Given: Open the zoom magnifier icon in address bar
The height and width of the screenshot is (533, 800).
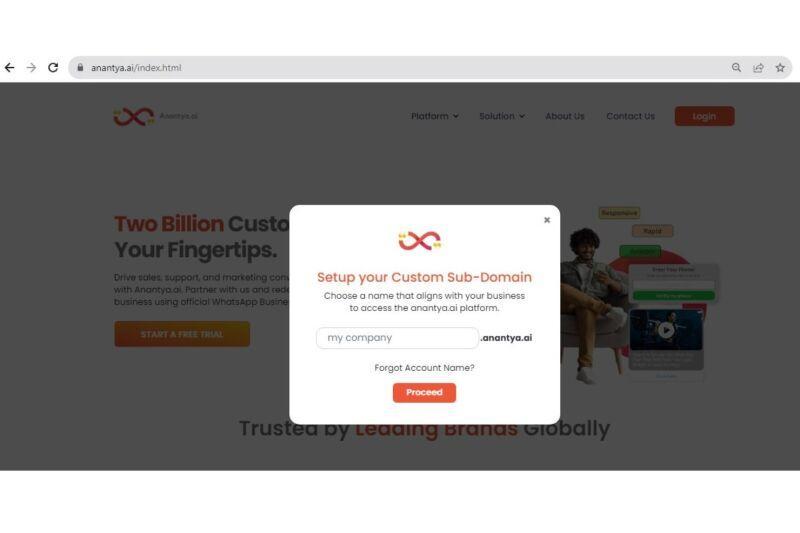Looking at the screenshot, I should [736, 67].
